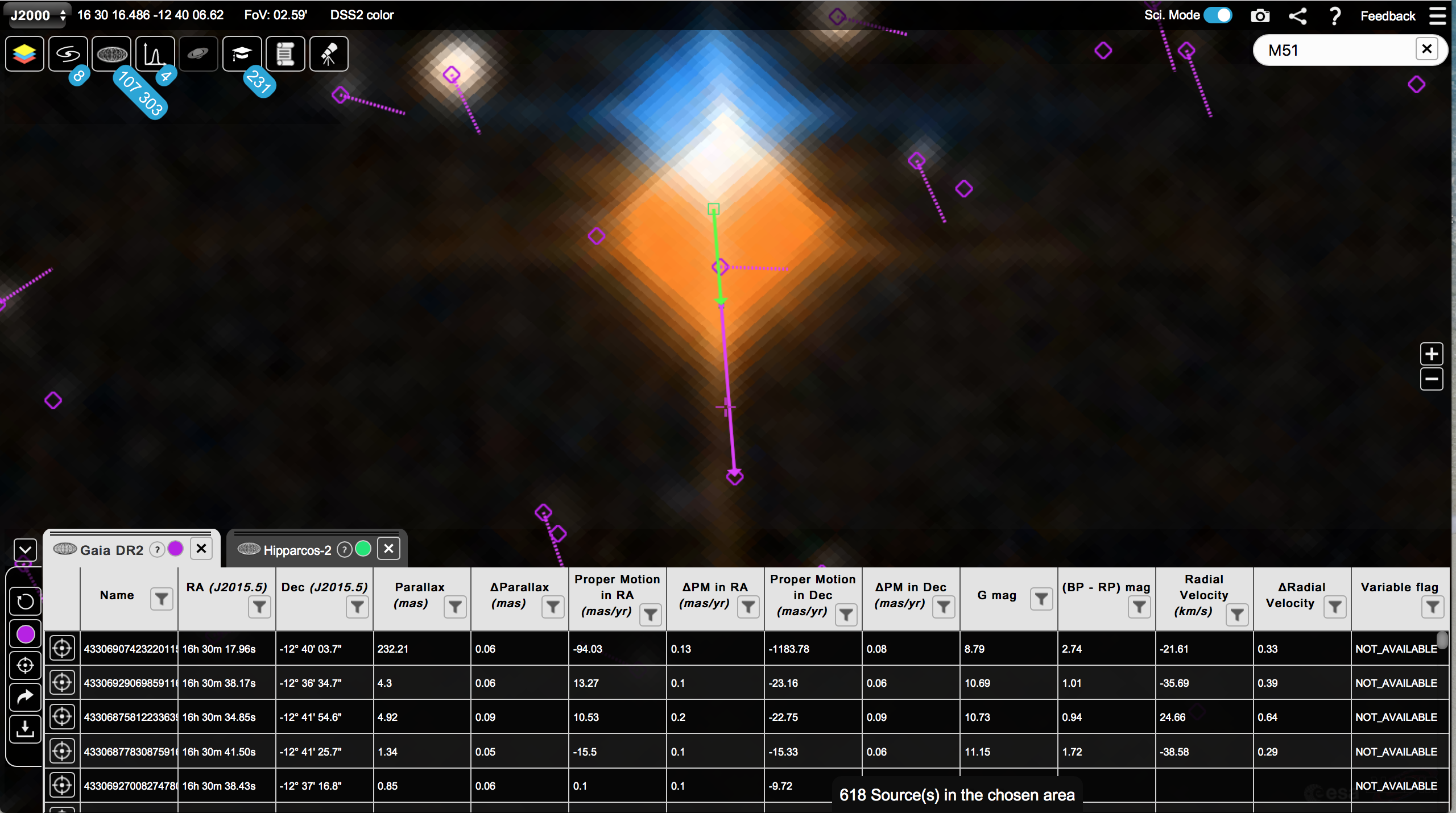Open the Feedback link
The width and height of the screenshot is (1456, 813).
click(x=1388, y=16)
